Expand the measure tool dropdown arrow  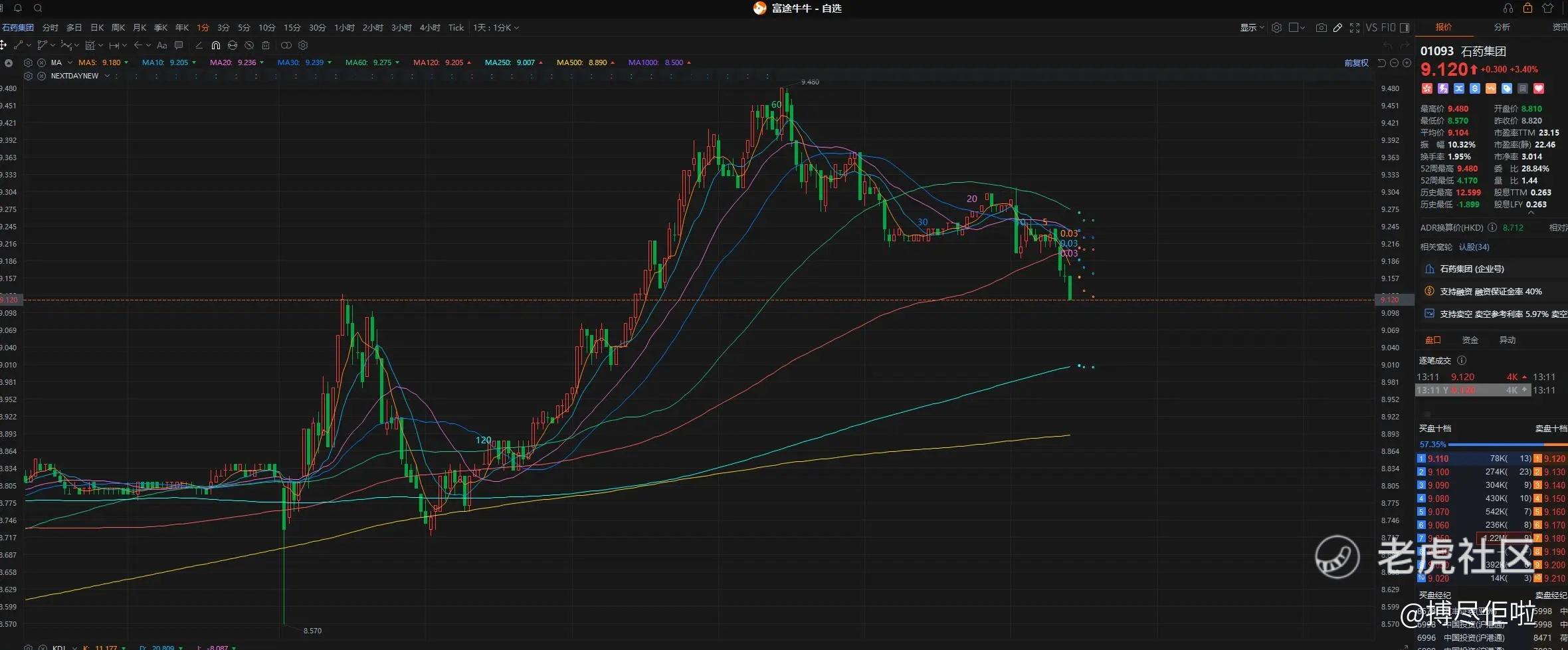pos(124,45)
